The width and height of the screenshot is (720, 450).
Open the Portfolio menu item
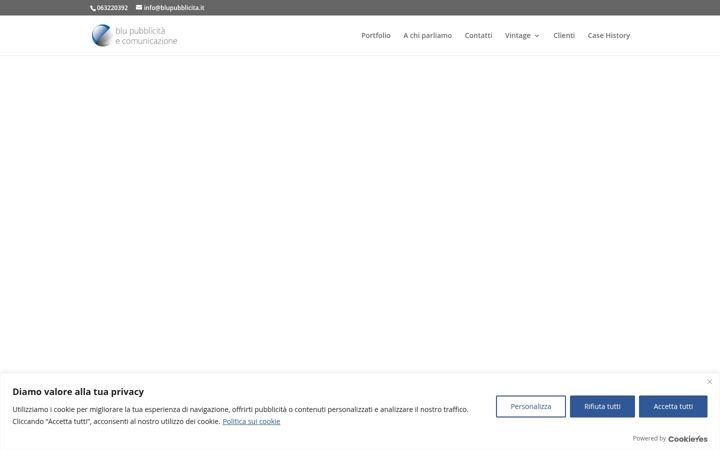pos(376,35)
